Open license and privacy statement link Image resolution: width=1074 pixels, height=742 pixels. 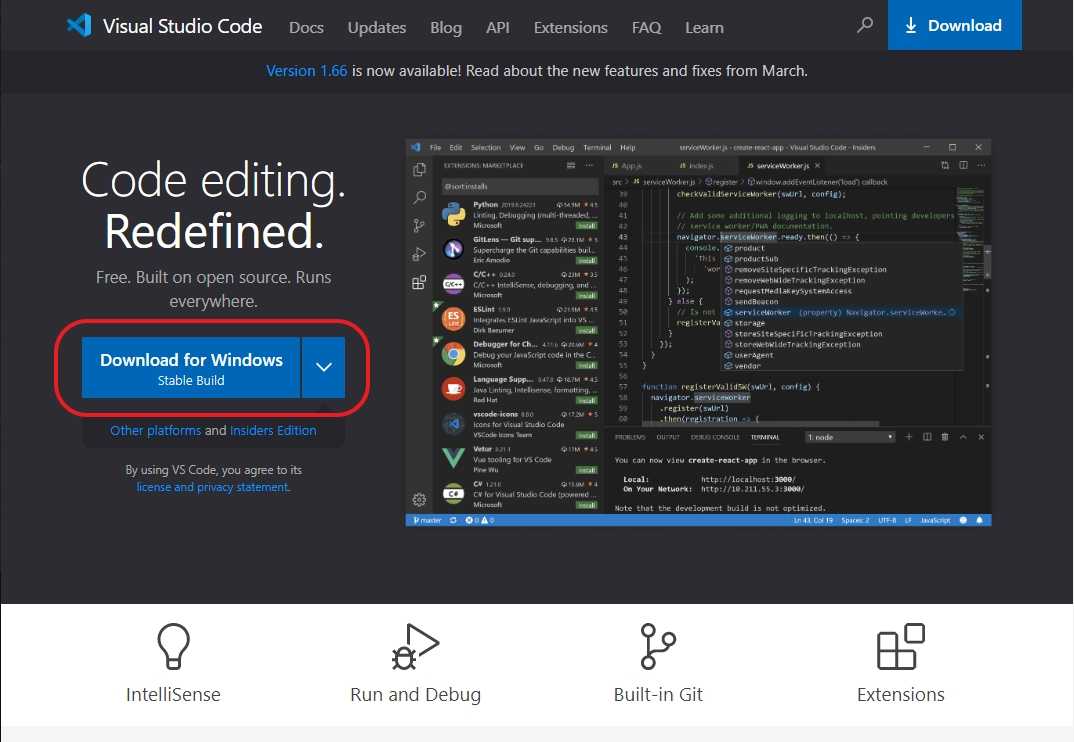tap(213, 487)
